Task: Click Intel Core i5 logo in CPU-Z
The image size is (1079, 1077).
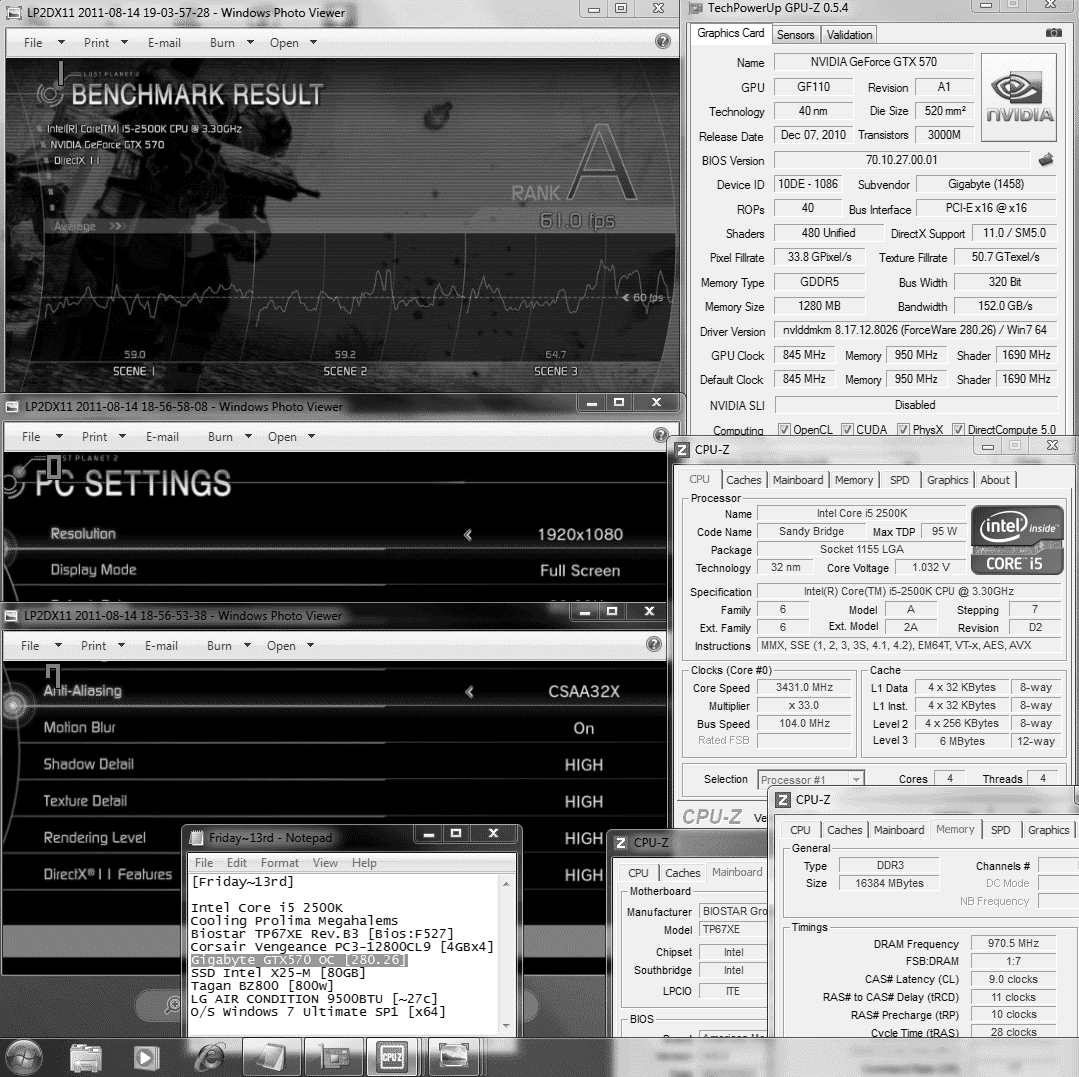Action: [1017, 540]
